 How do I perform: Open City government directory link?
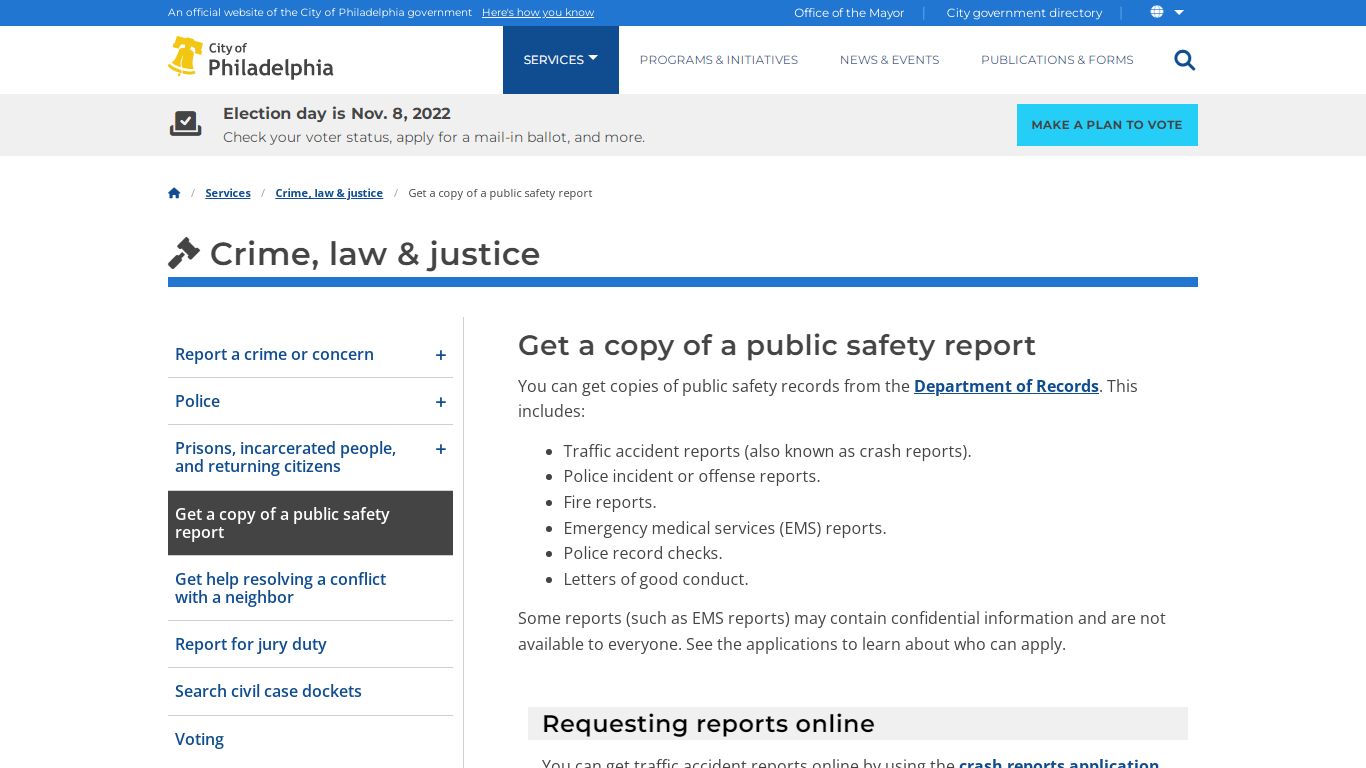pos(1024,13)
